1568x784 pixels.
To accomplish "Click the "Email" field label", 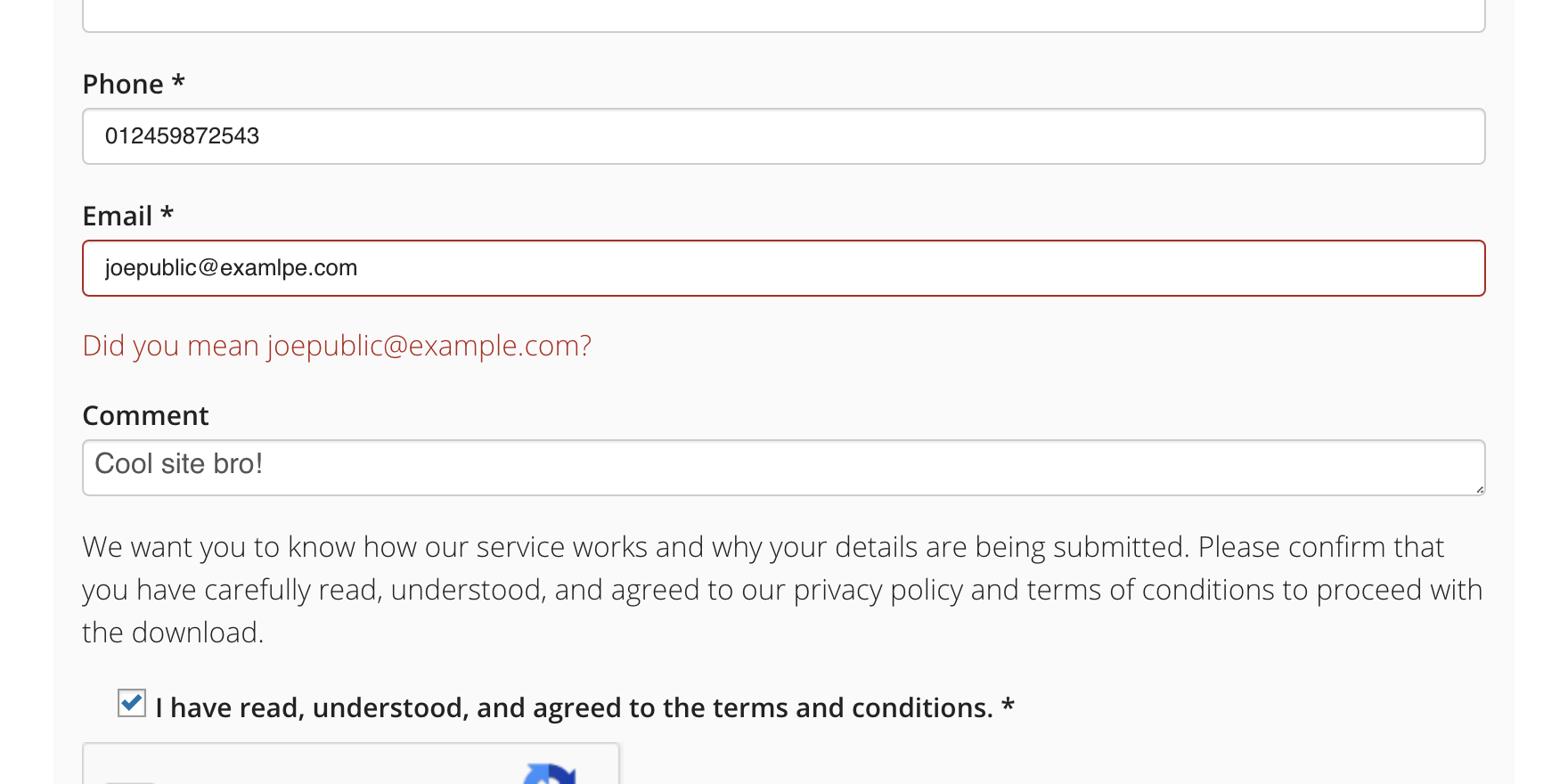I will (x=118, y=216).
